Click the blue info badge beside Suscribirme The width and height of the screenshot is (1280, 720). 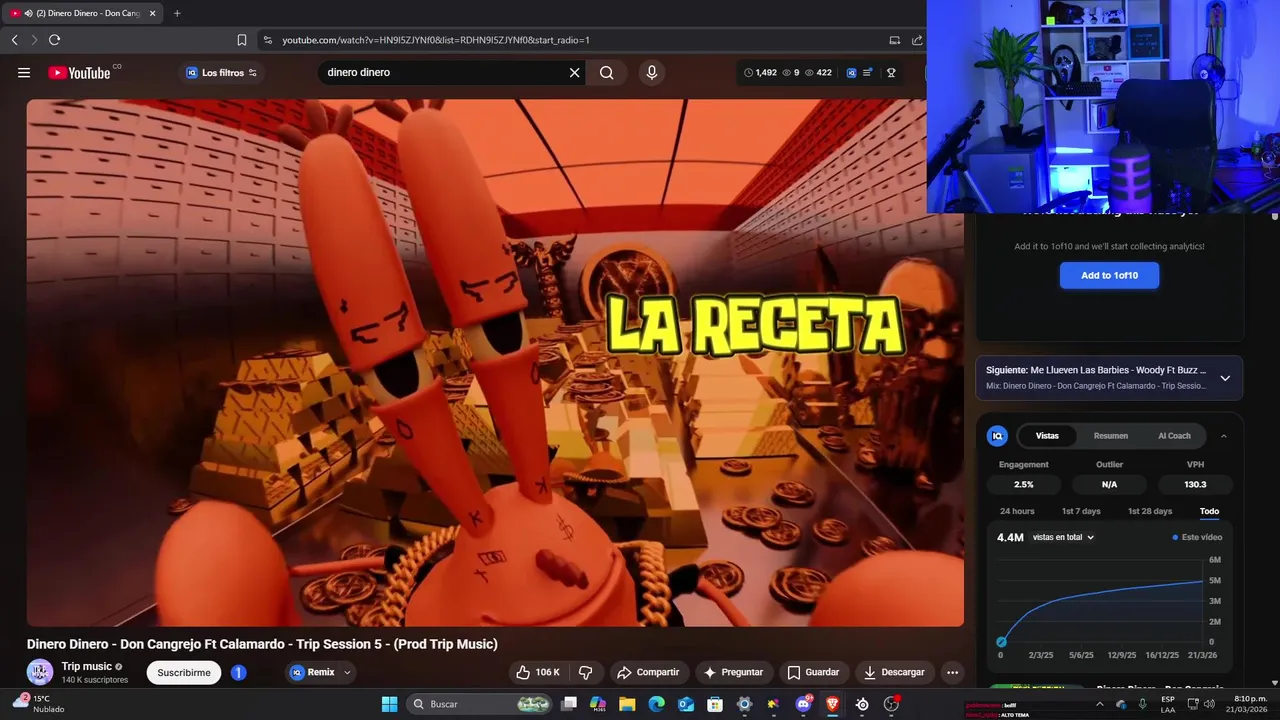tap(238, 673)
